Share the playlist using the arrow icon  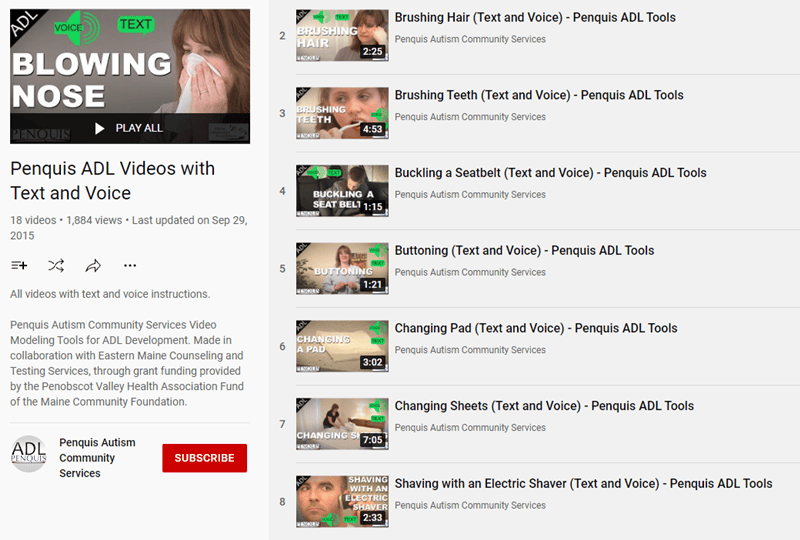coord(93,265)
